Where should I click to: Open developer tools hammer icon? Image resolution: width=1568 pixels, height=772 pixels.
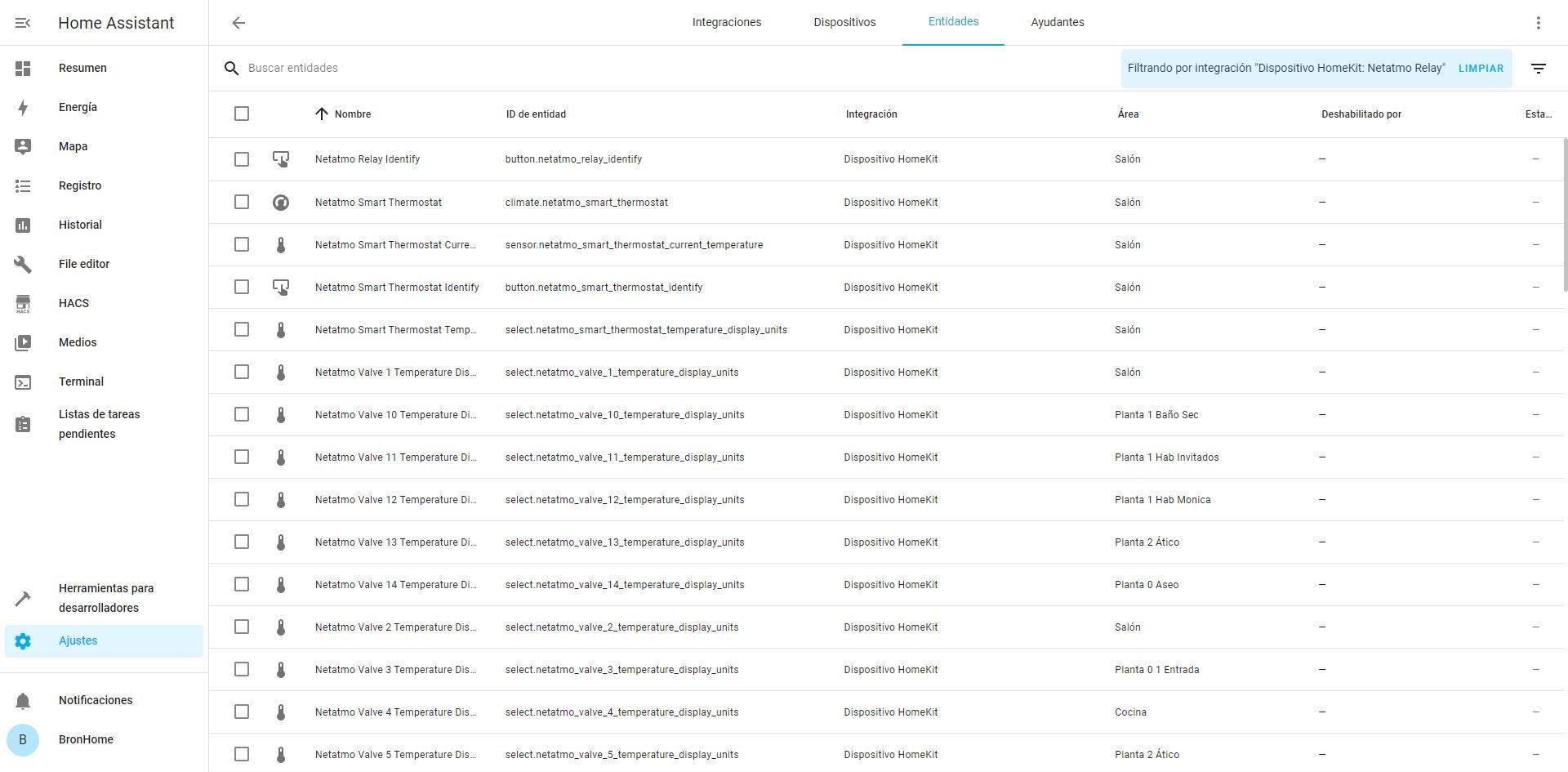23,599
